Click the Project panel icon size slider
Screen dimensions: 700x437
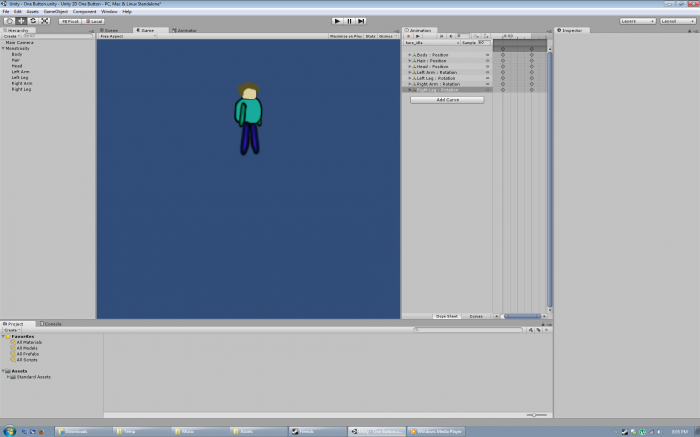pos(536,415)
